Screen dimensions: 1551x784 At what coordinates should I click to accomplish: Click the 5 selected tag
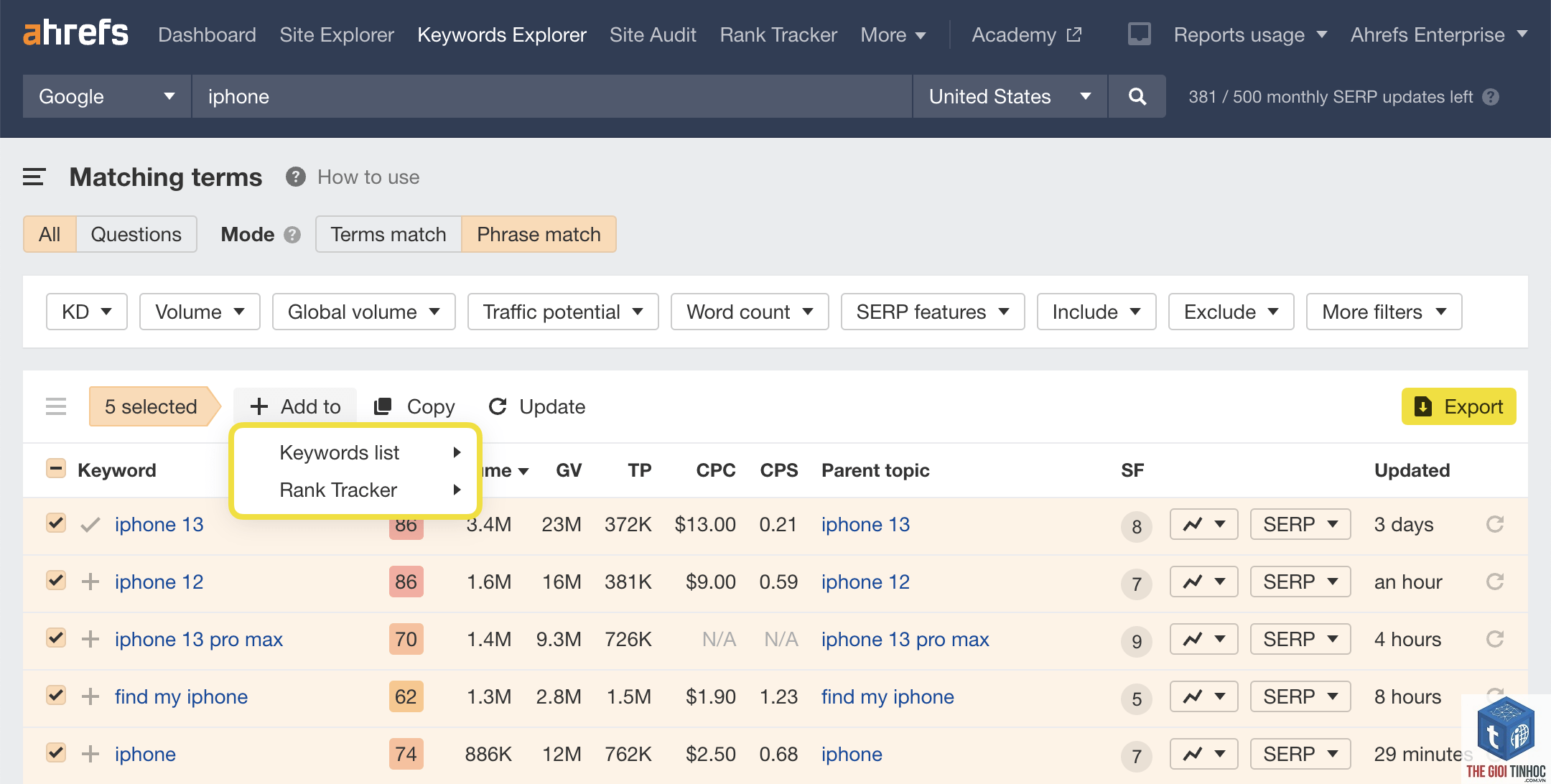154,406
